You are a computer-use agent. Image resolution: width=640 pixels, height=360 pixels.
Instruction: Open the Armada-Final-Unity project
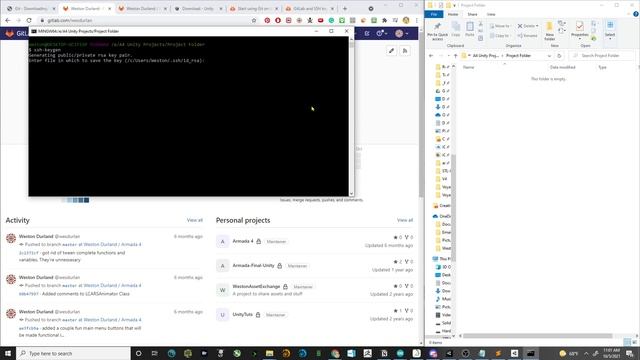[253, 266]
